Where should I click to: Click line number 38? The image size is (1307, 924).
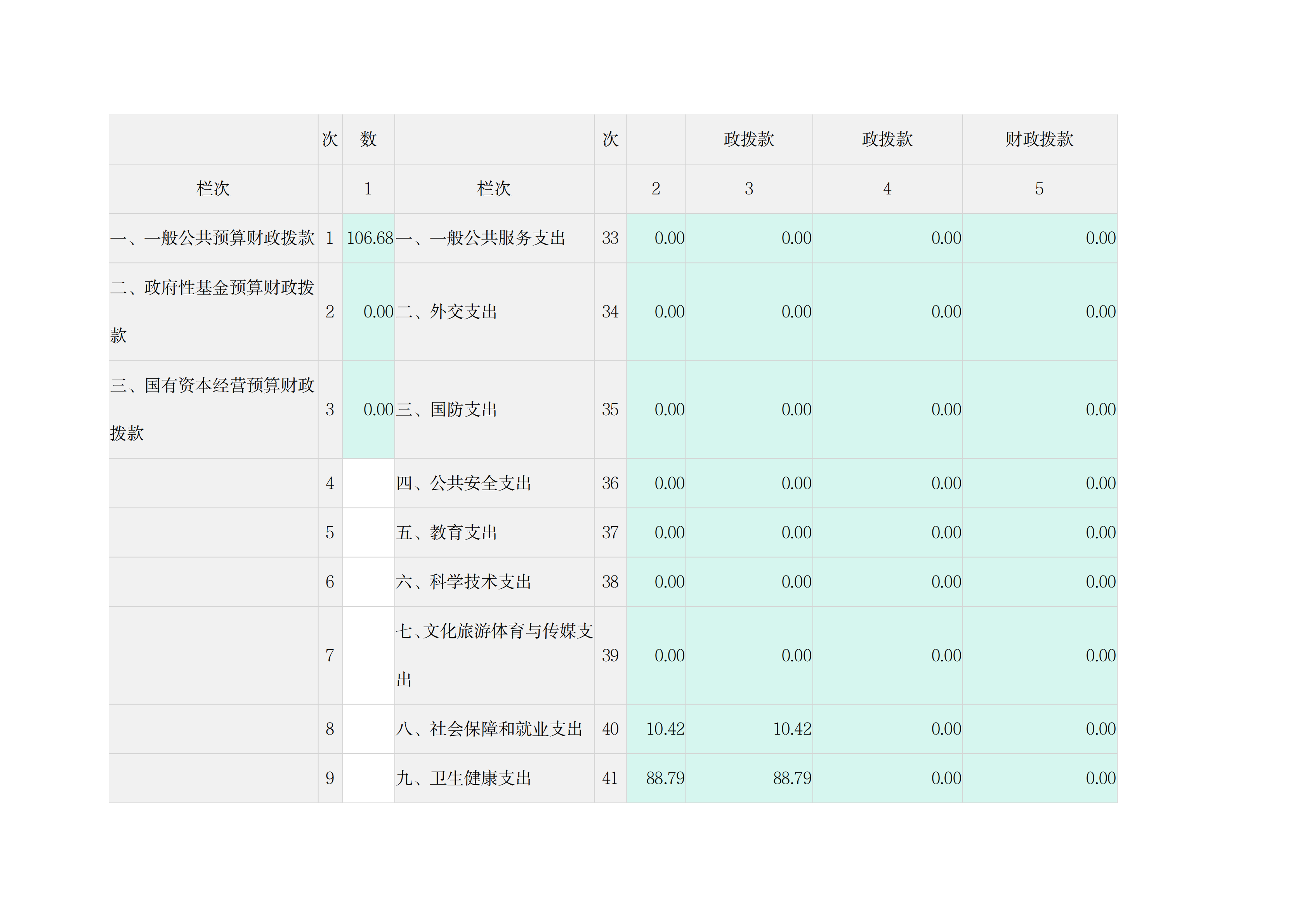610,581
